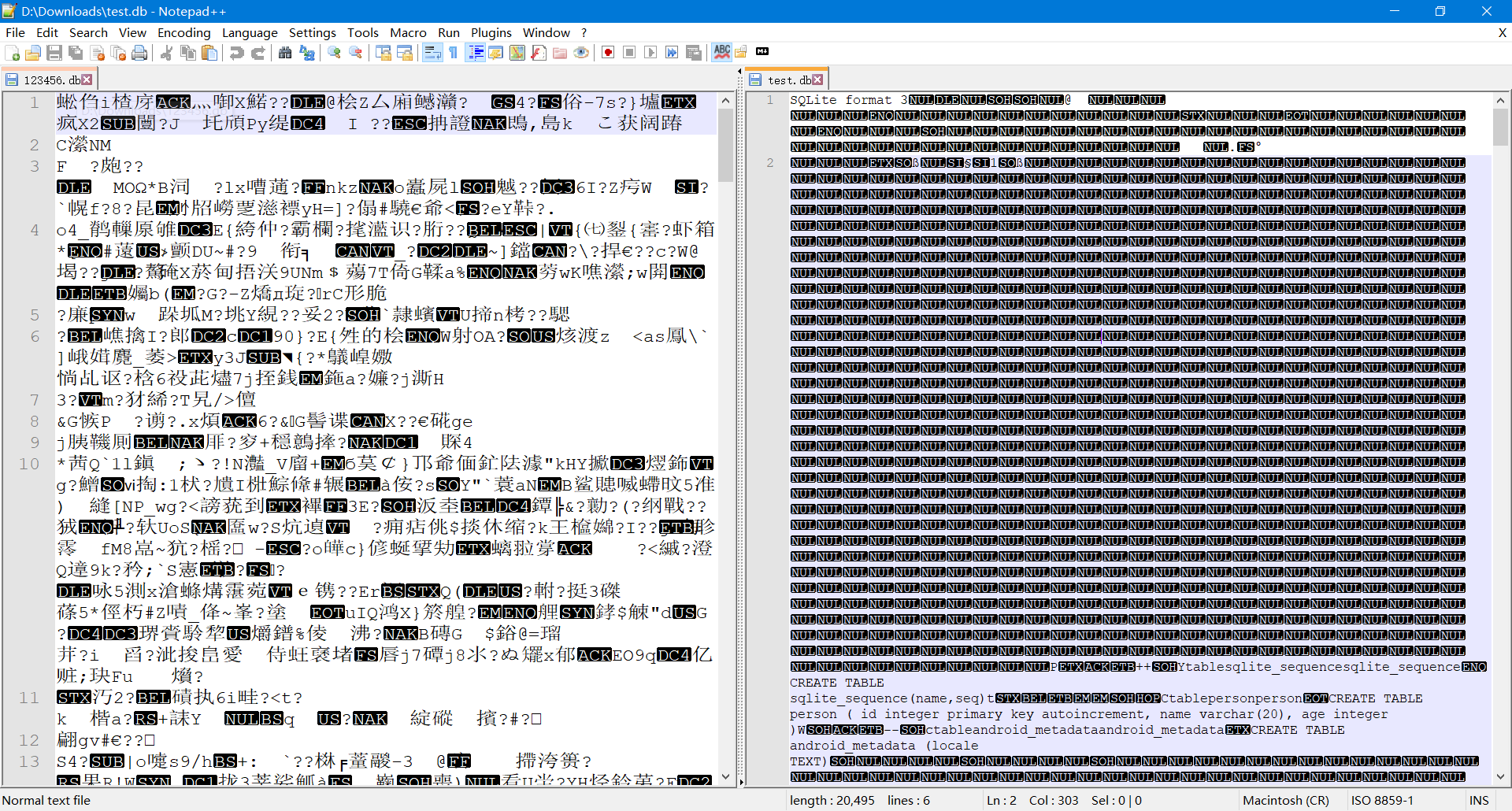Click the Close All toolbar icon
Screen dimensions: 1512x811
tap(118, 53)
